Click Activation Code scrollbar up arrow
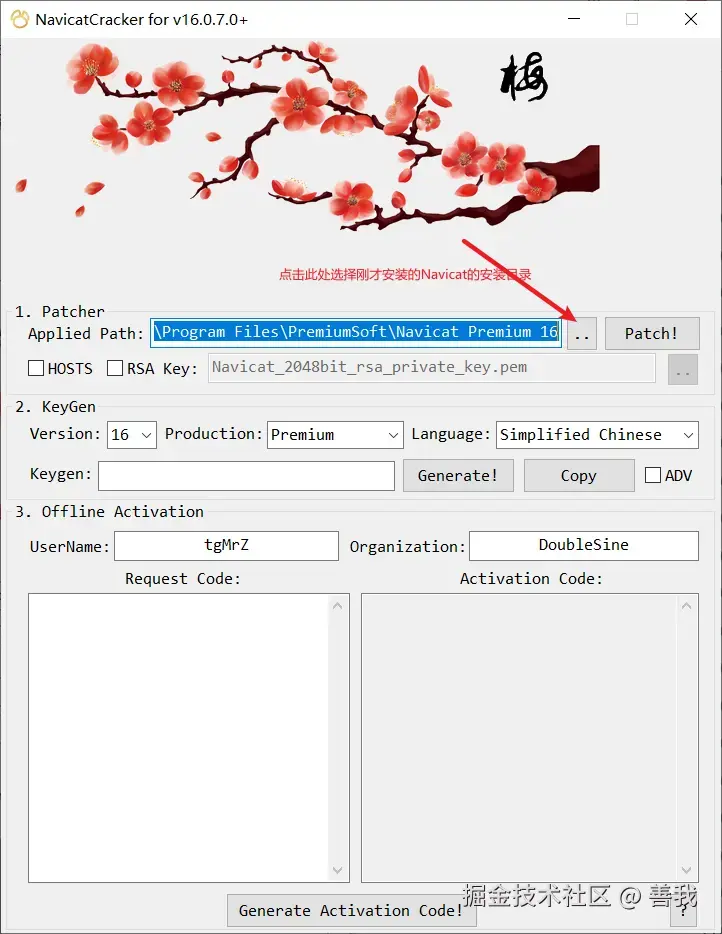Screen dimensions: 722x934 point(687,606)
